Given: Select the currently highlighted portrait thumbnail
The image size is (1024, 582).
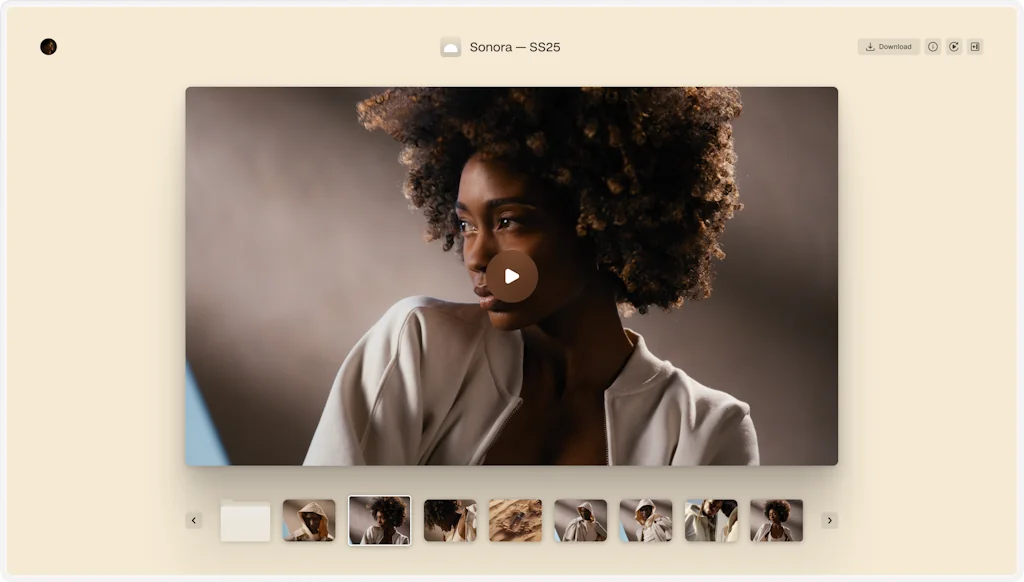Looking at the screenshot, I should coord(379,519).
